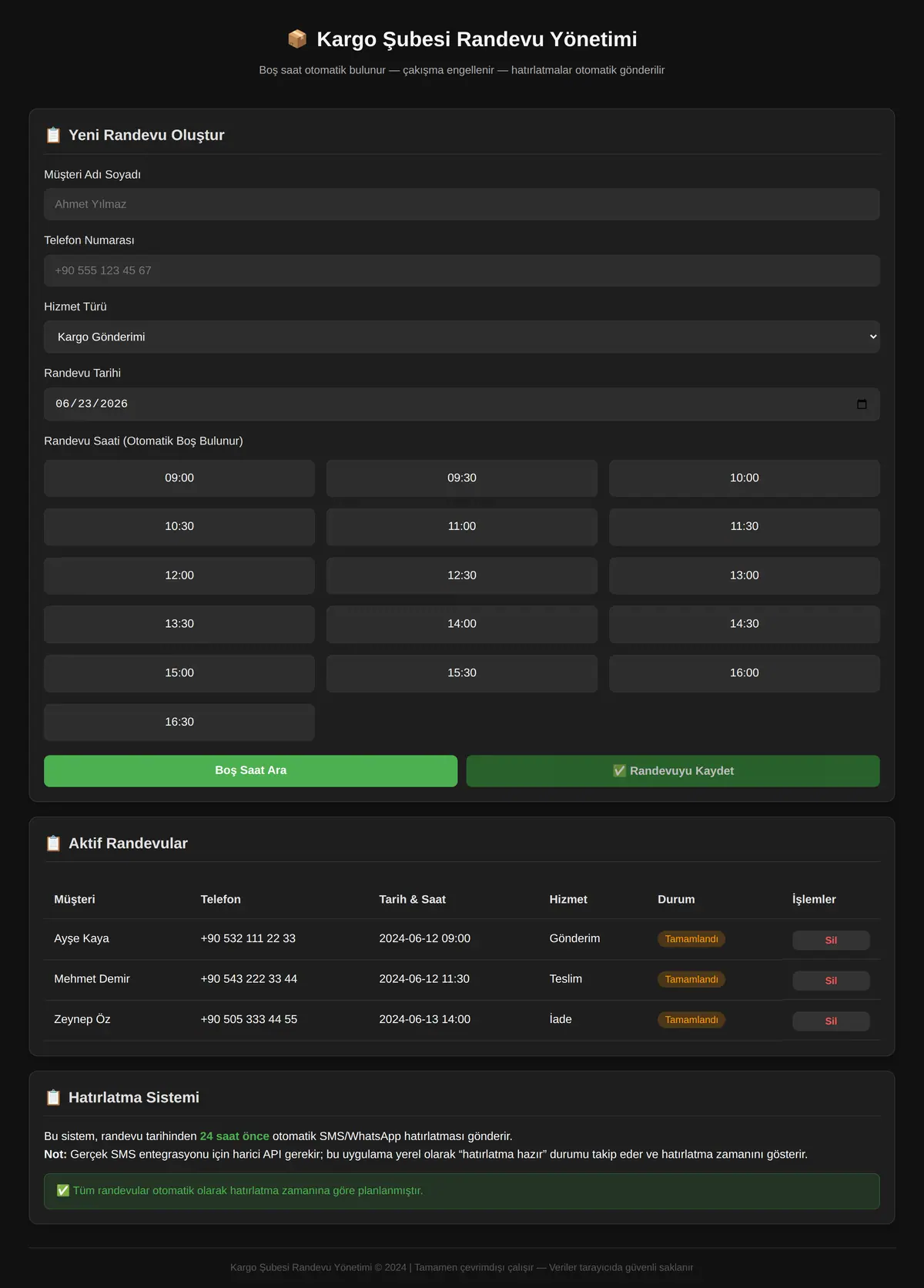This screenshot has width=924, height=1288.
Task: Click the green reminder confirmation banner
Action: (x=462, y=1191)
